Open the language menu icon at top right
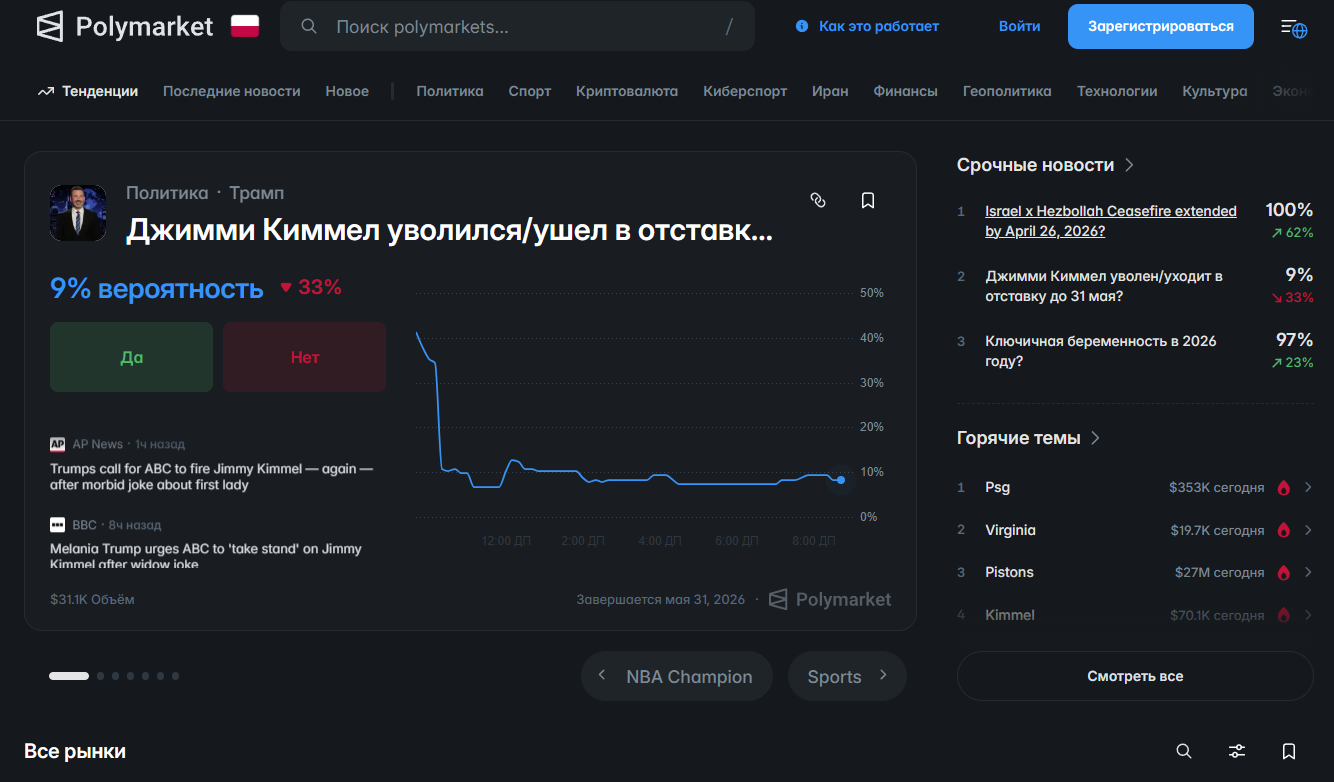 coord(1294,27)
